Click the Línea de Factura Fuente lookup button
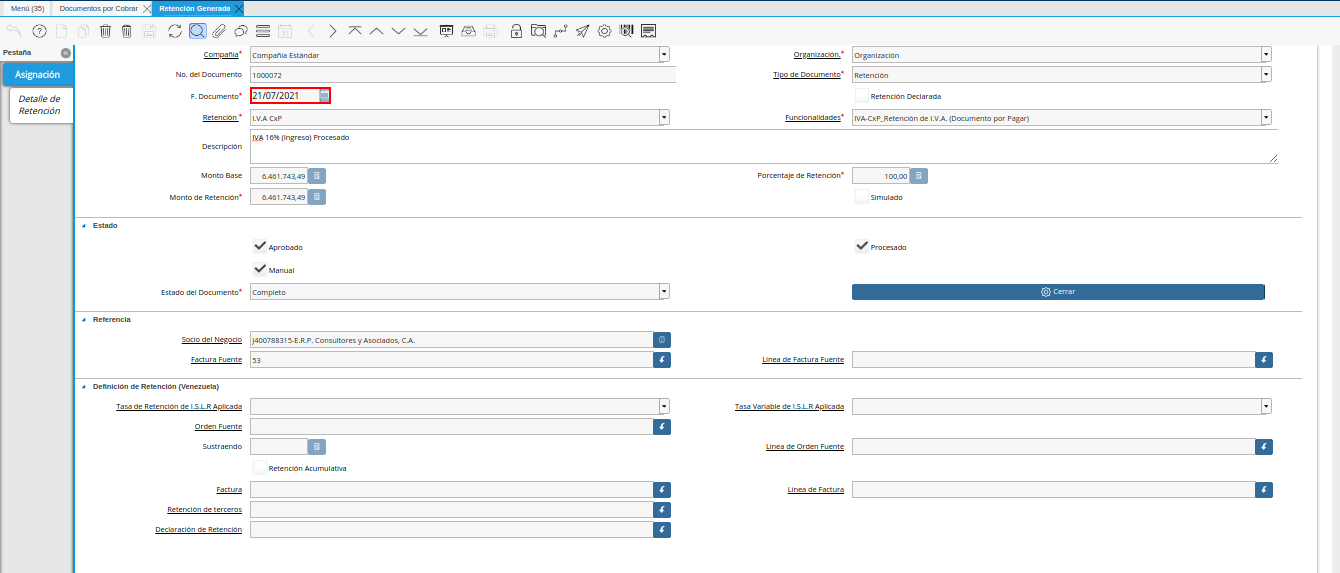 pyautogui.click(x=1264, y=360)
